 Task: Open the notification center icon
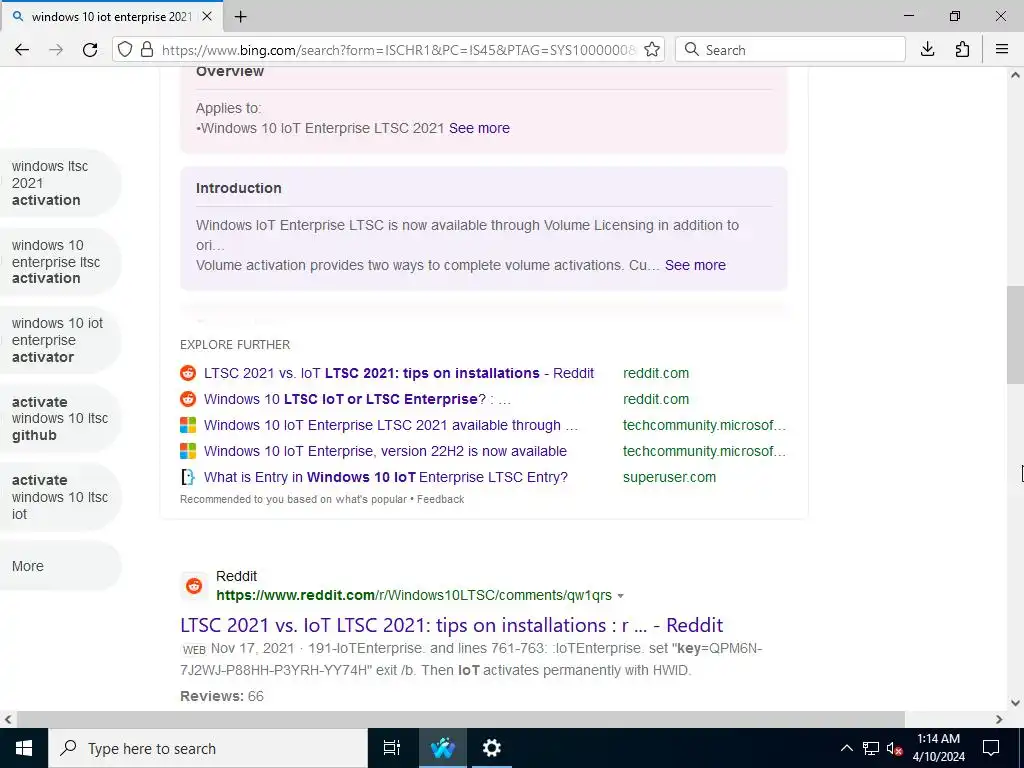991,748
